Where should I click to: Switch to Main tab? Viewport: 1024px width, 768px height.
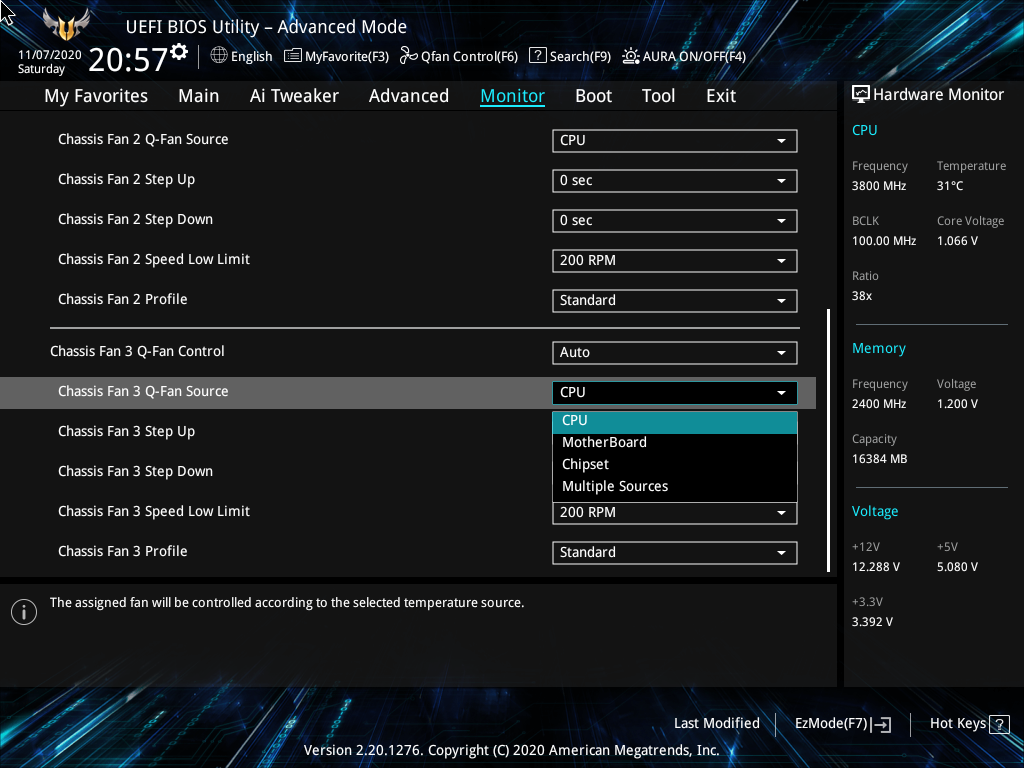click(x=199, y=96)
